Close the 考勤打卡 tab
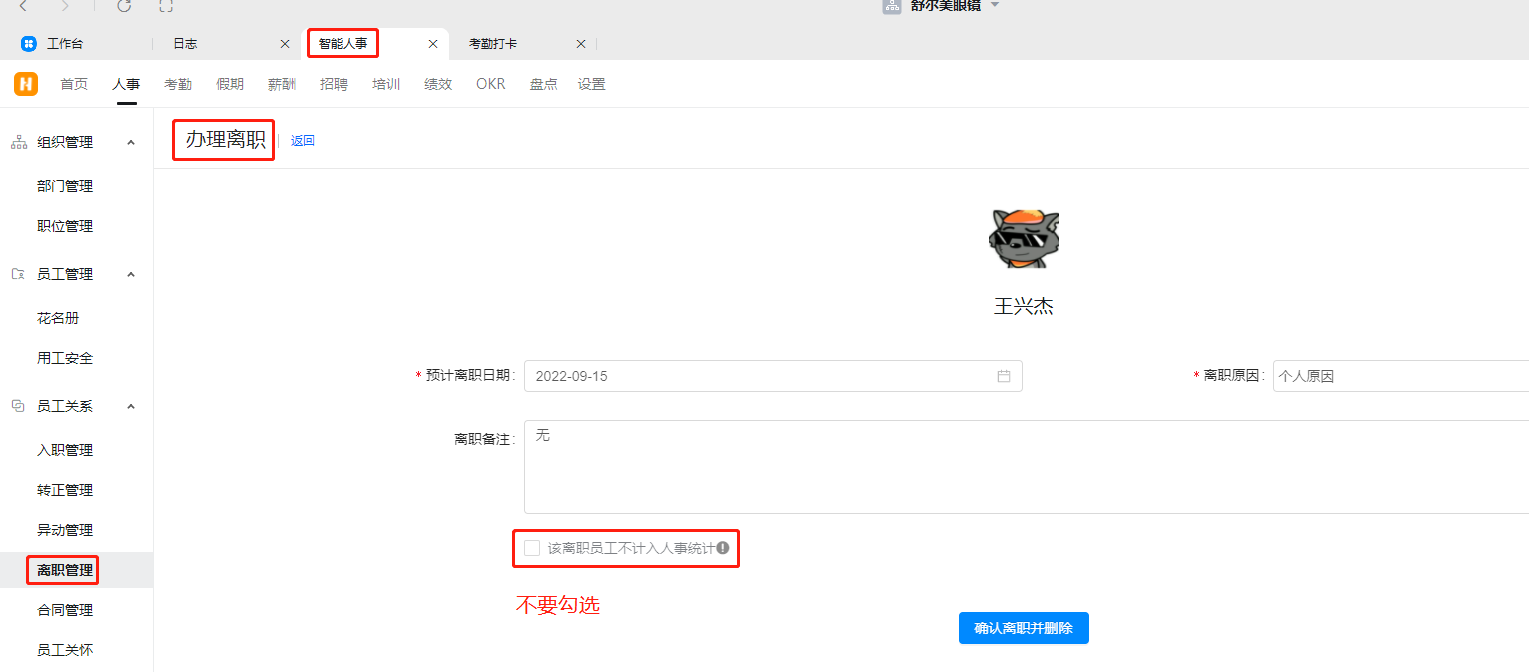 tap(581, 44)
